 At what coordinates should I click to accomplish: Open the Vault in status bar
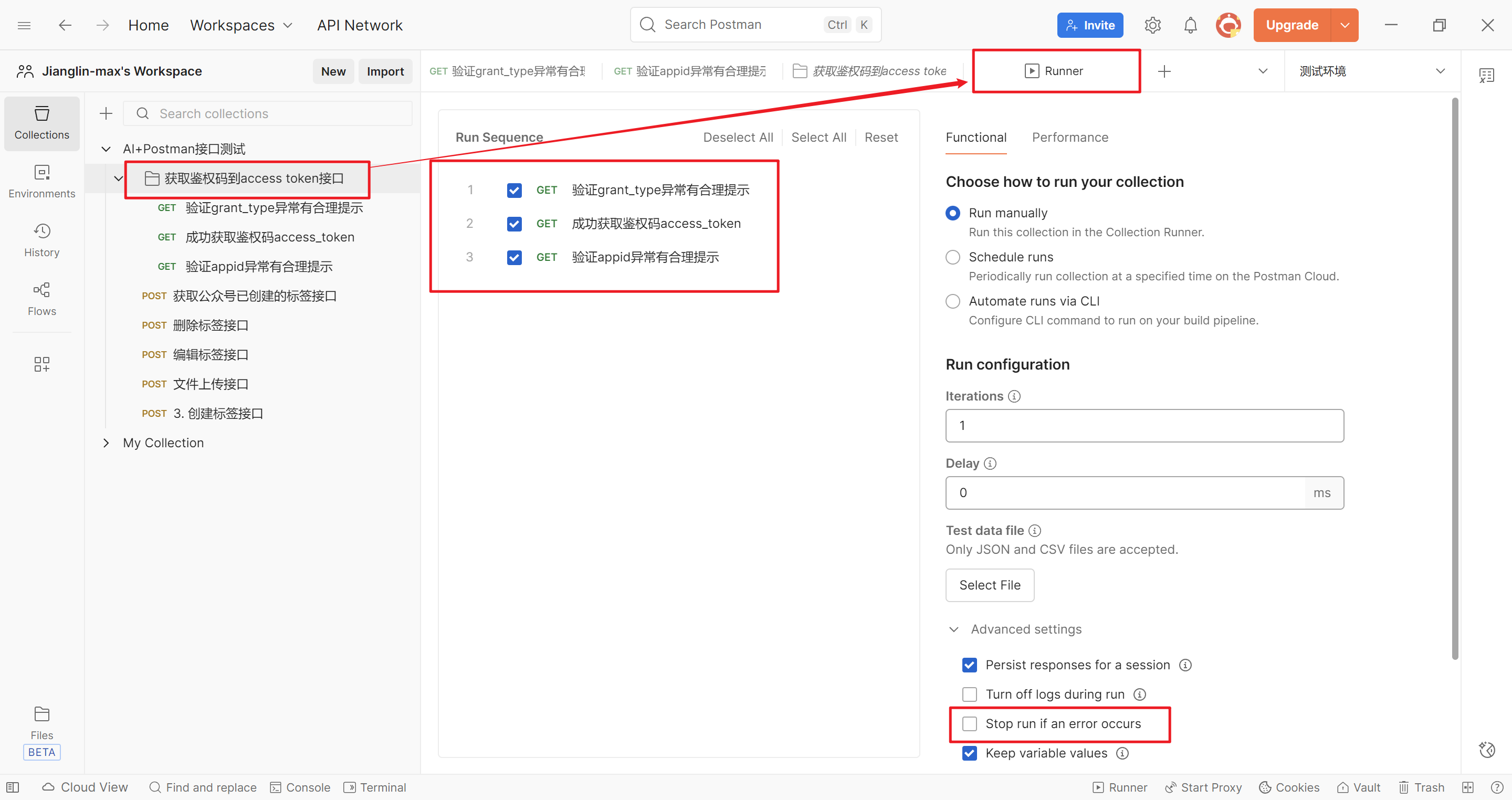1358,787
